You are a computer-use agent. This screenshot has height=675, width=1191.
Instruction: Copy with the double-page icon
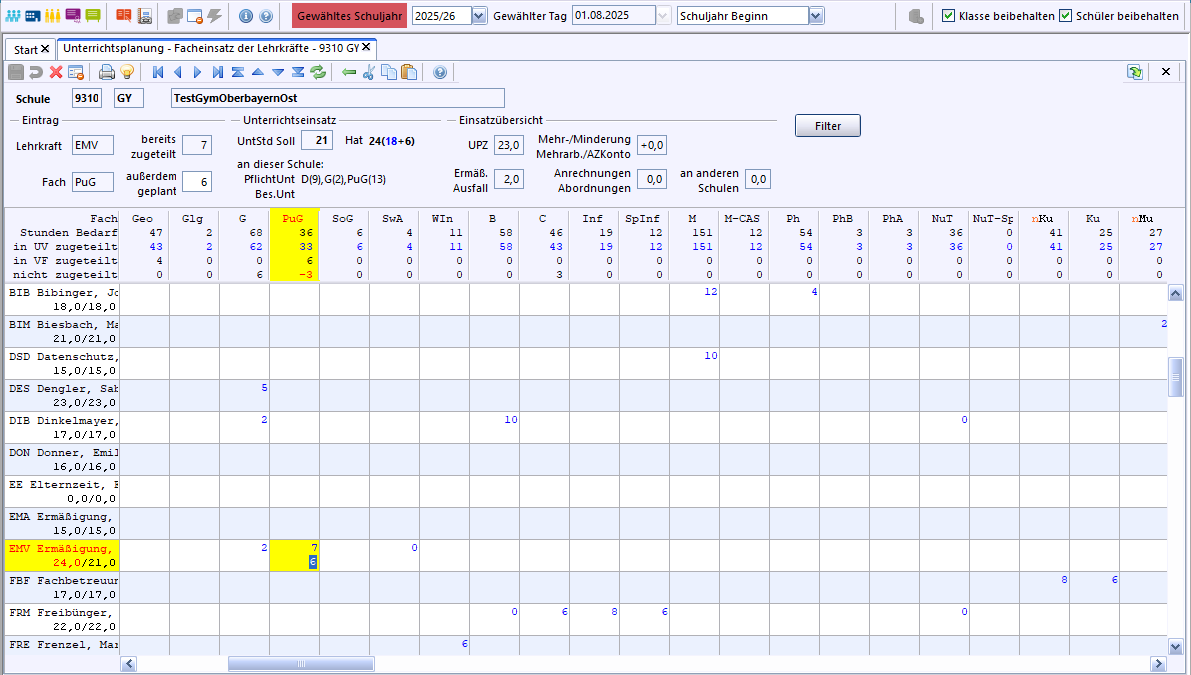(389, 72)
